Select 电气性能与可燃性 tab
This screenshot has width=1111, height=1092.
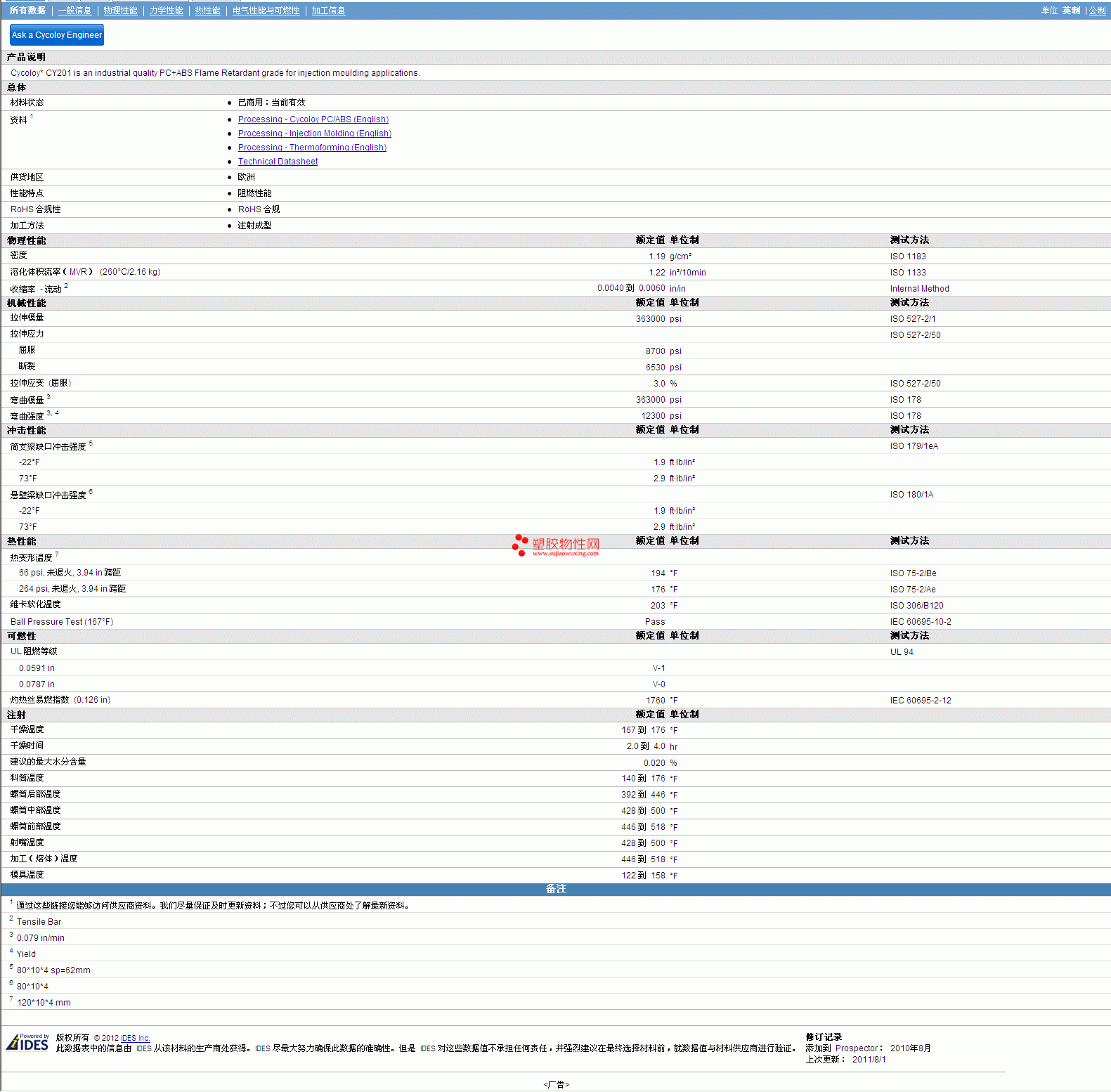(x=266, y=11)
